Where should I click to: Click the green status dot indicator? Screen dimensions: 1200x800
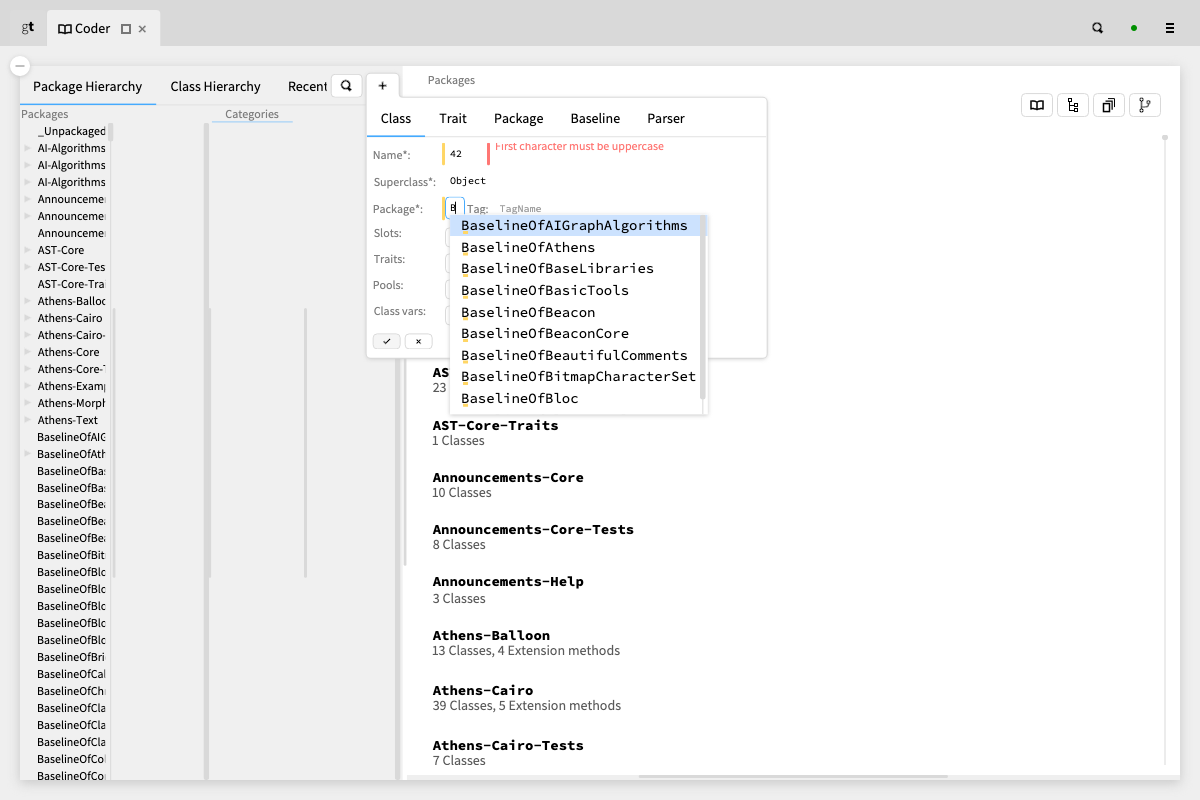tap(1134, 28)
